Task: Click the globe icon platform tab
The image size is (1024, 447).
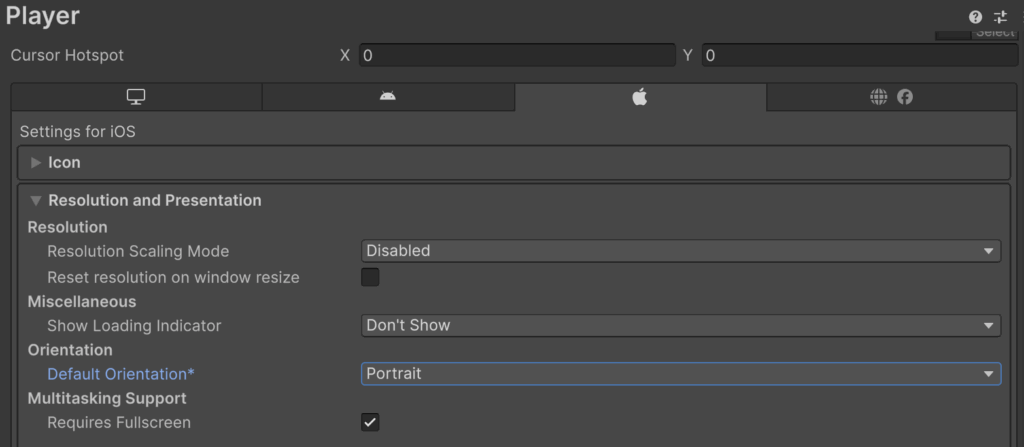Action: 890,97
